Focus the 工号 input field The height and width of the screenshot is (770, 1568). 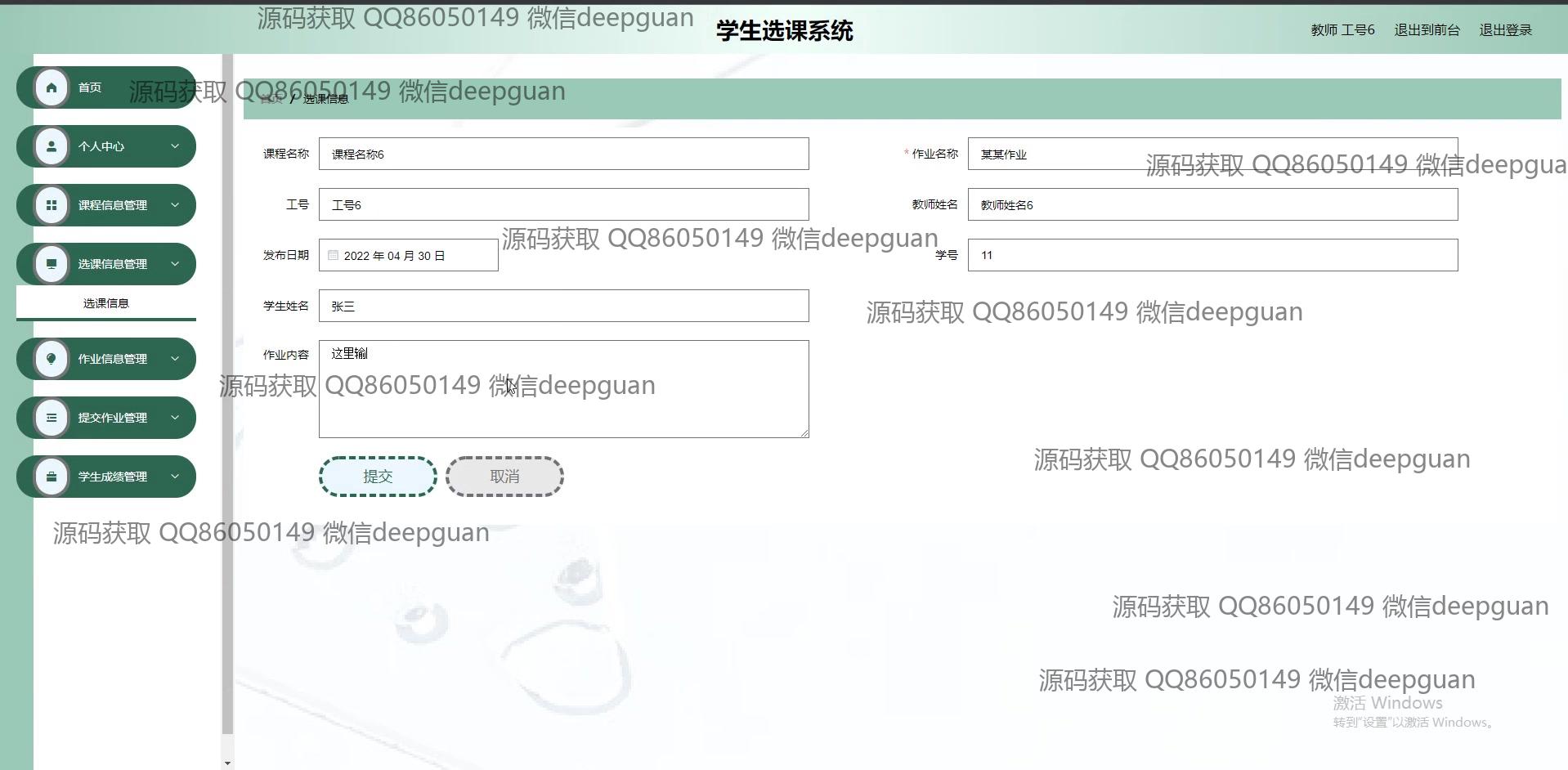click(564, 204)
